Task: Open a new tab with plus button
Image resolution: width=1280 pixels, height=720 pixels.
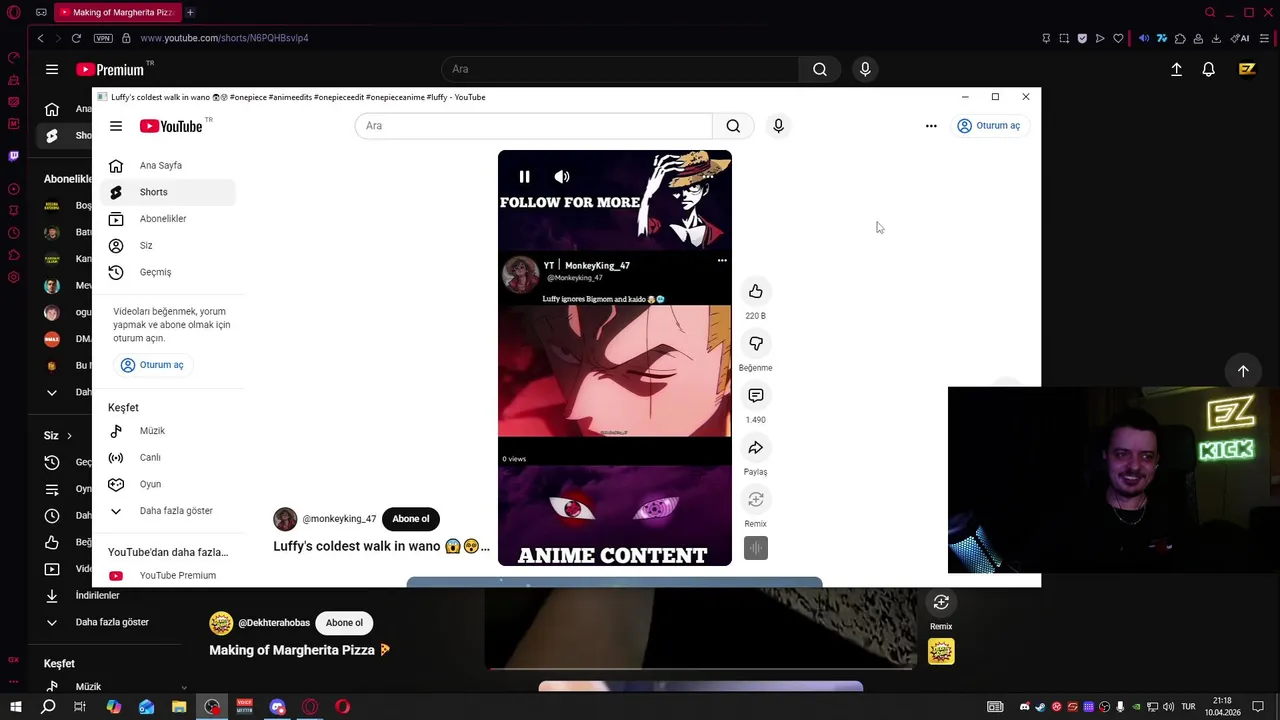Action: [x=190, y=12]
